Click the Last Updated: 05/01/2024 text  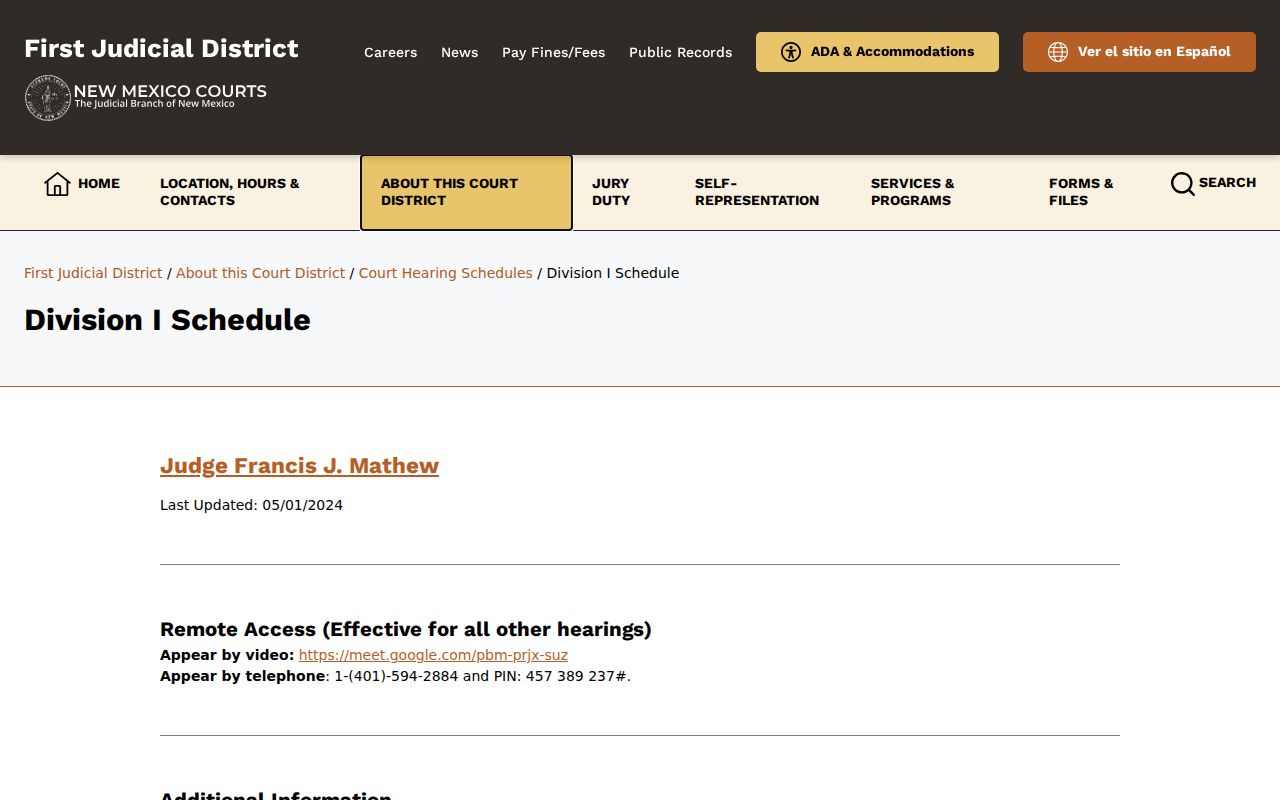[251, 505]
